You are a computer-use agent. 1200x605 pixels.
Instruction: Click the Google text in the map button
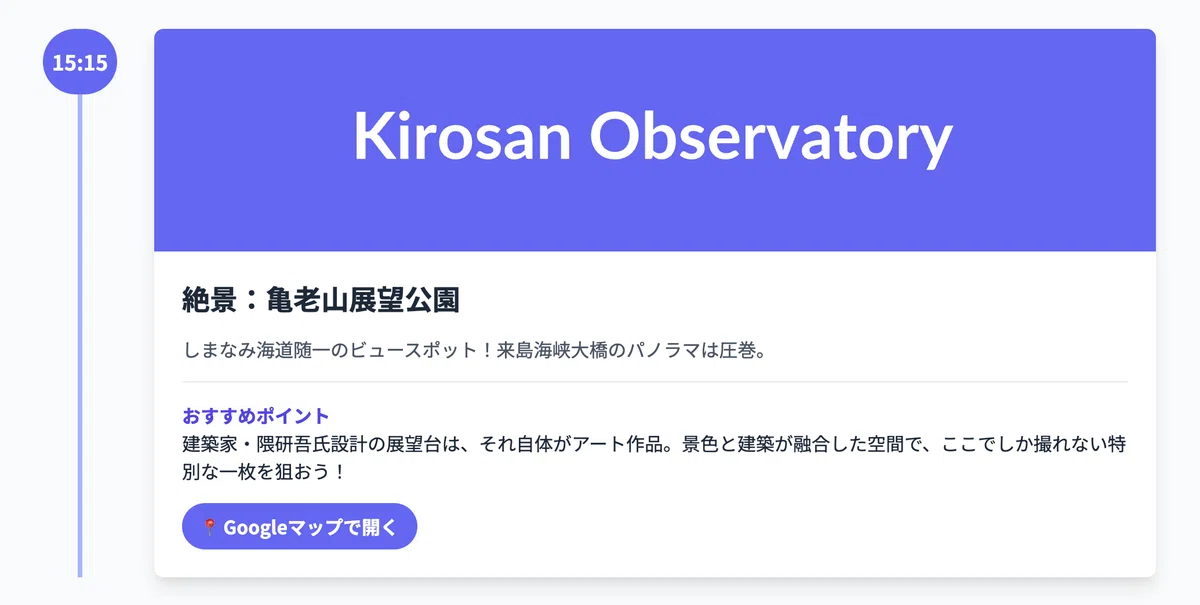[255, 527]
